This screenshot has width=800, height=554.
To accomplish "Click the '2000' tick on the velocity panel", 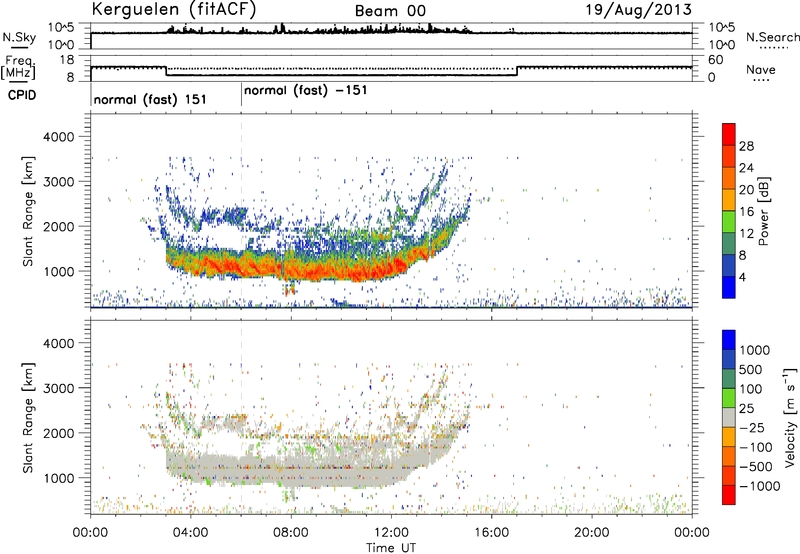I will click(58, 433).
